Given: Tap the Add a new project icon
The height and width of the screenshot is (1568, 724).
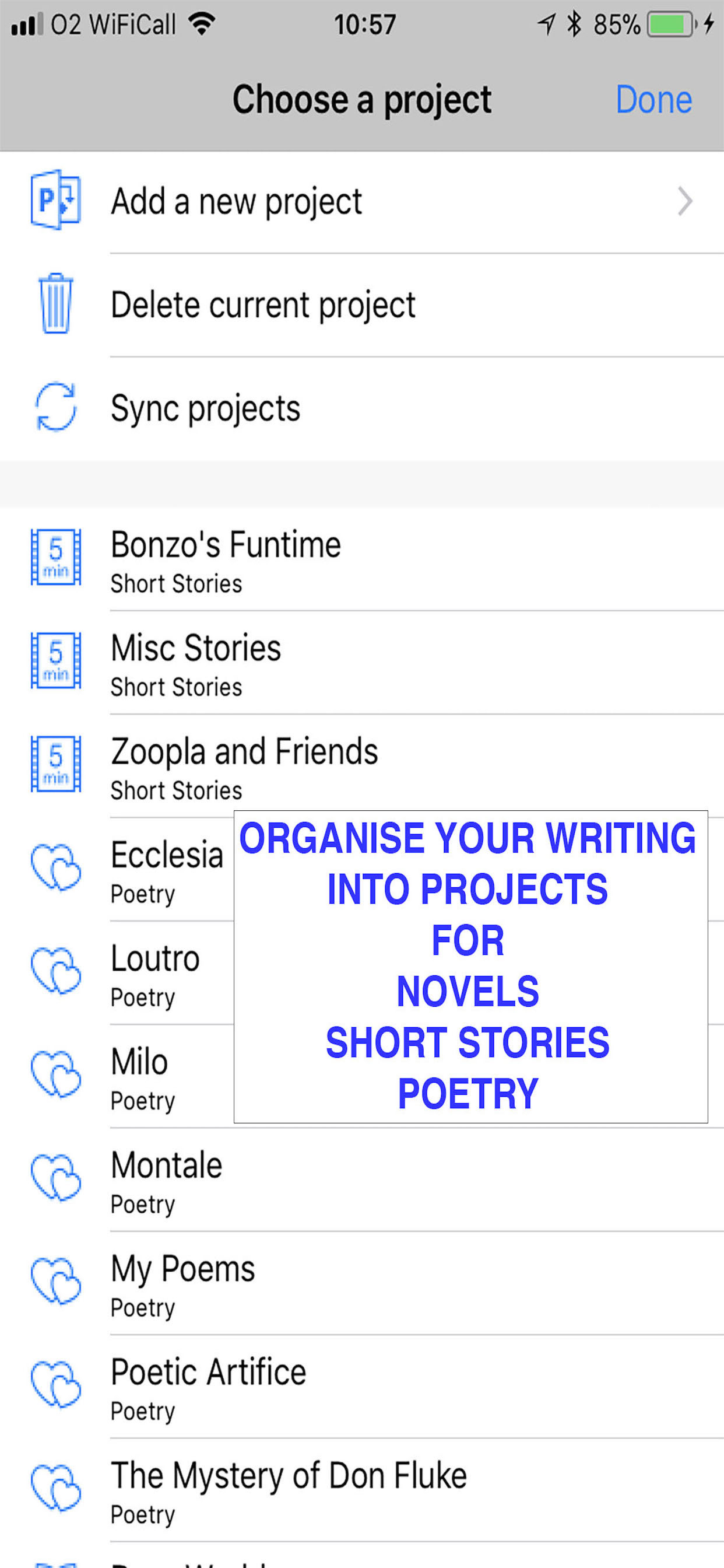Looking at the screenshot, I should 55,199.
